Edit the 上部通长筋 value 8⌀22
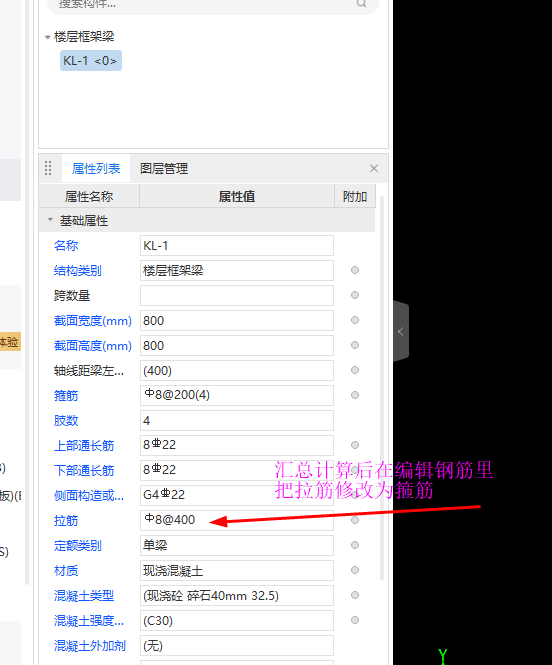The image size is (552, 665). pyautogui.click(x=237, y=445)
